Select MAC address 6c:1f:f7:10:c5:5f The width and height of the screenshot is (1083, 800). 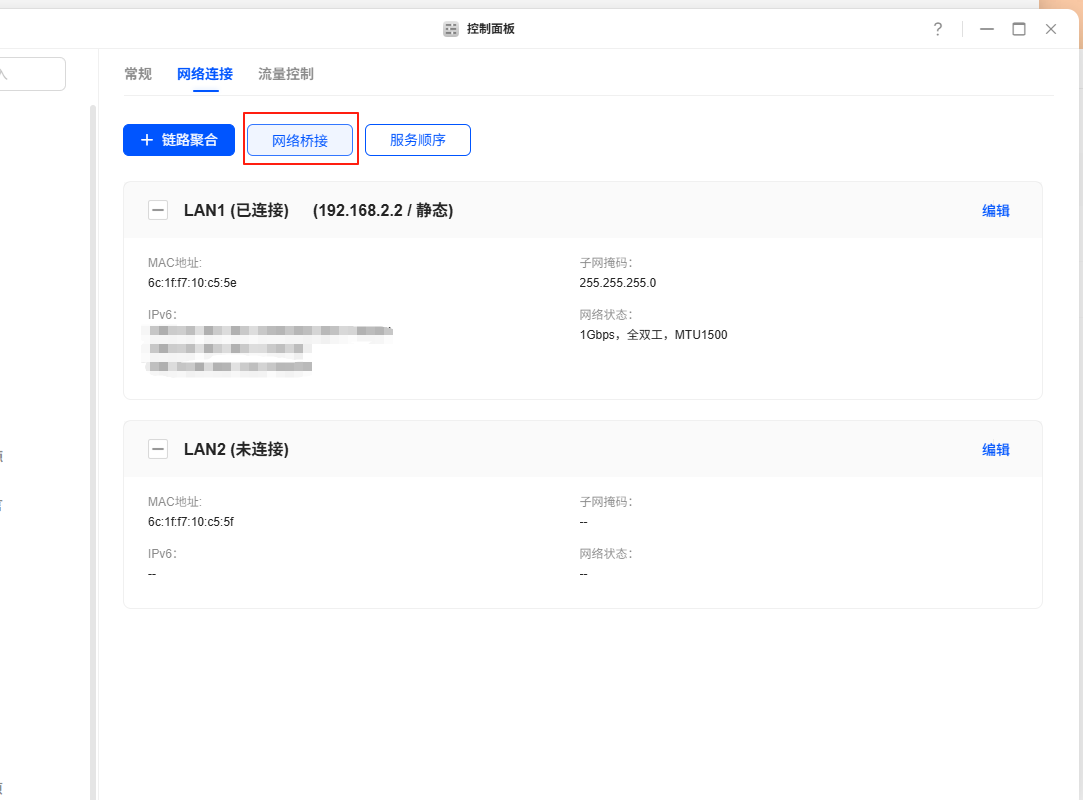tap(191, 522)
